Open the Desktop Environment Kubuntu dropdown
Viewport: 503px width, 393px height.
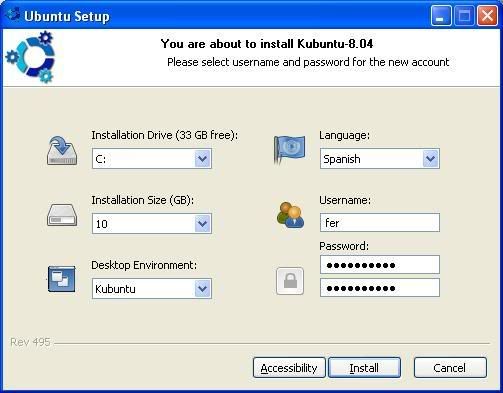pyautogui.click(x=152, y=288)
